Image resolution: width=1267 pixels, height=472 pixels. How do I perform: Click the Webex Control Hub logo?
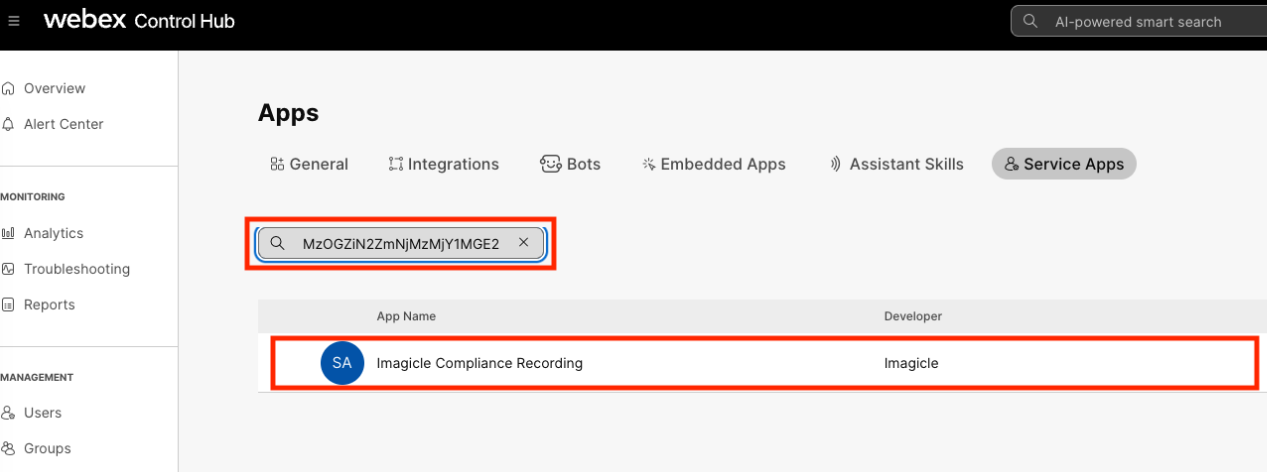[139, 21]
